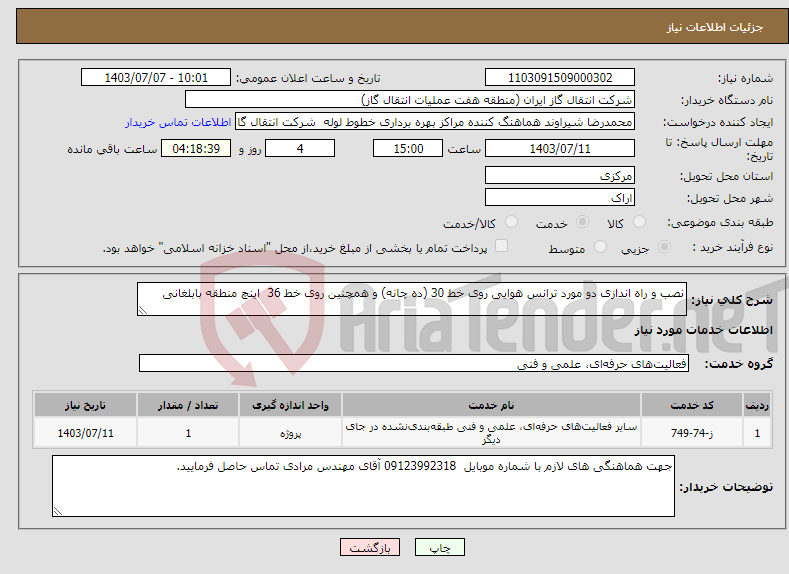
Task: Click the تاریخ نیاز column header
Action: 86,405
